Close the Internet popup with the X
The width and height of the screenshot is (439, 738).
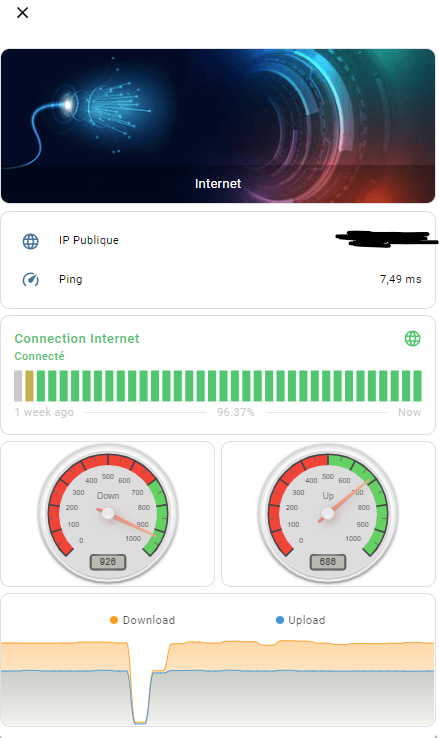tap(23, 13)
